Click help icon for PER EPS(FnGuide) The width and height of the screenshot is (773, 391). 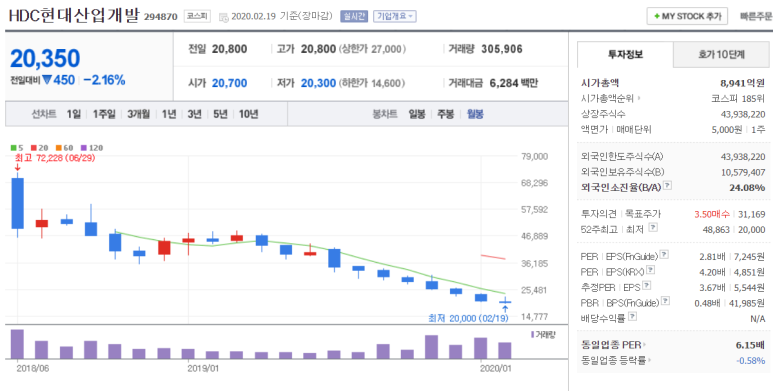tap(664, 255)
